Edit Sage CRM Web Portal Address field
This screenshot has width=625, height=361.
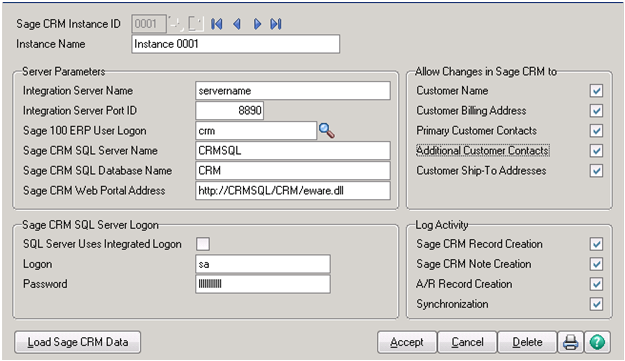[x=293, y=190]
